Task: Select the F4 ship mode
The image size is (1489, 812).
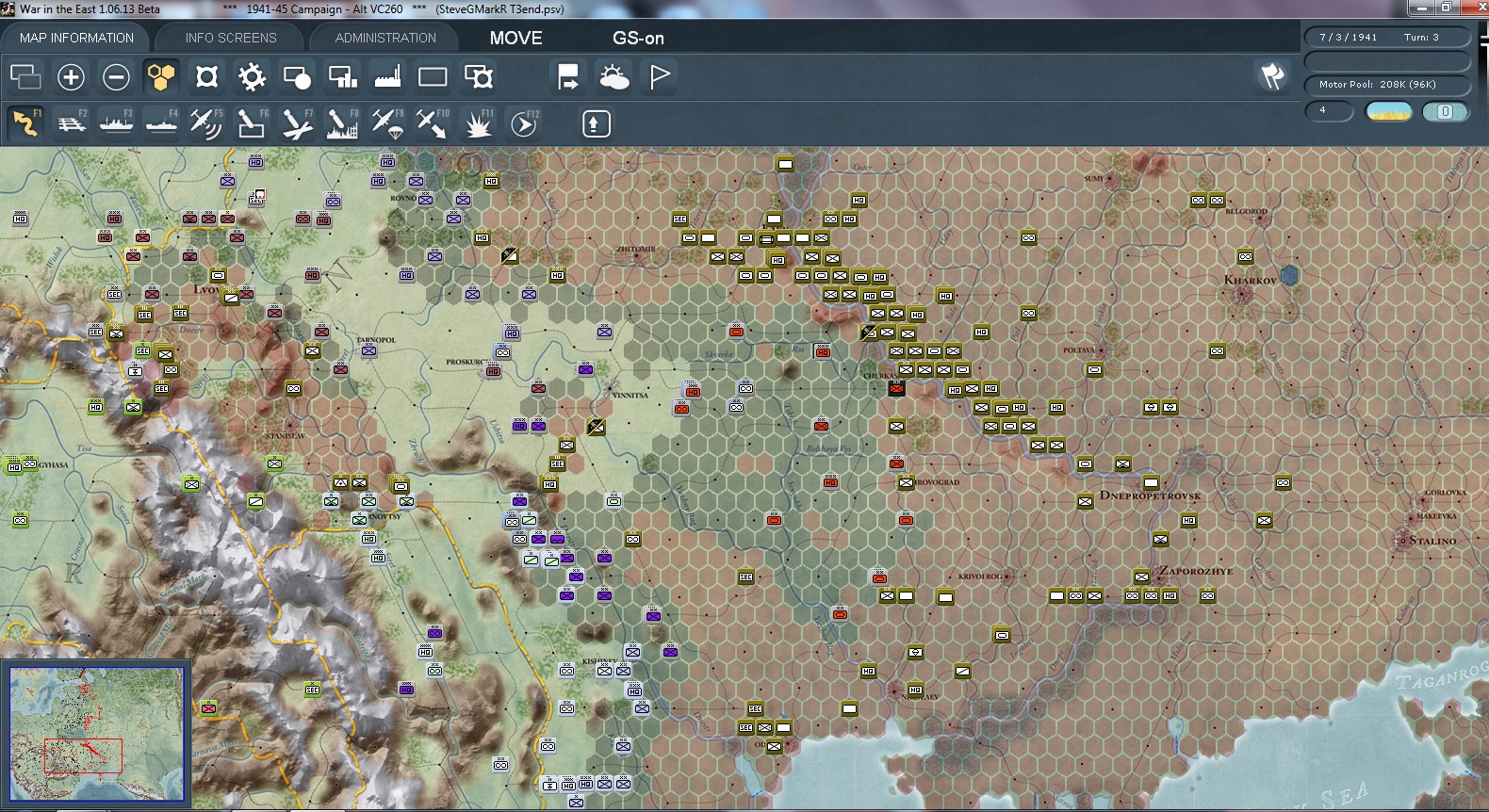Action: click(161, 123)
